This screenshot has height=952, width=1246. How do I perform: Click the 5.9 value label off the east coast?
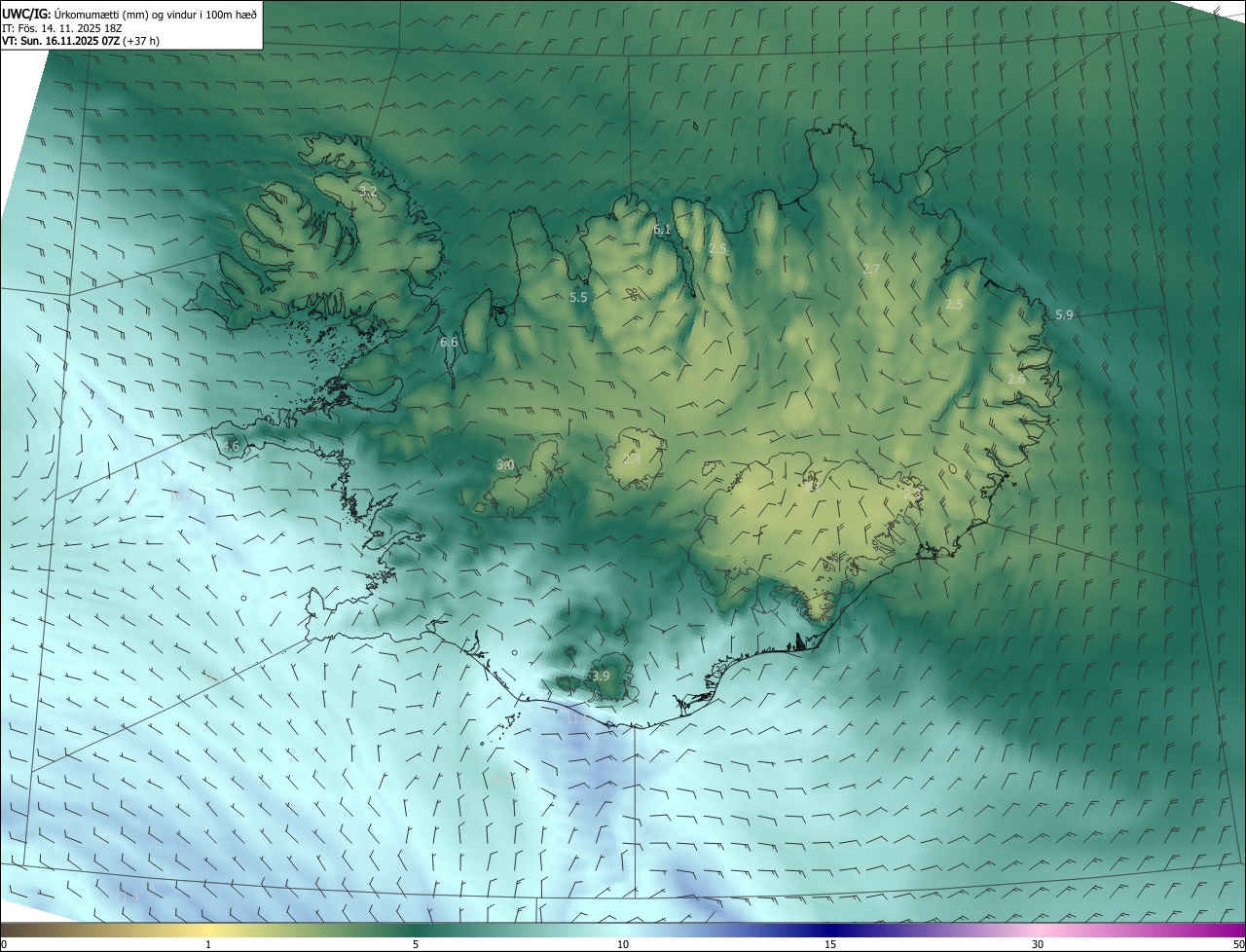click(1064, 314)
